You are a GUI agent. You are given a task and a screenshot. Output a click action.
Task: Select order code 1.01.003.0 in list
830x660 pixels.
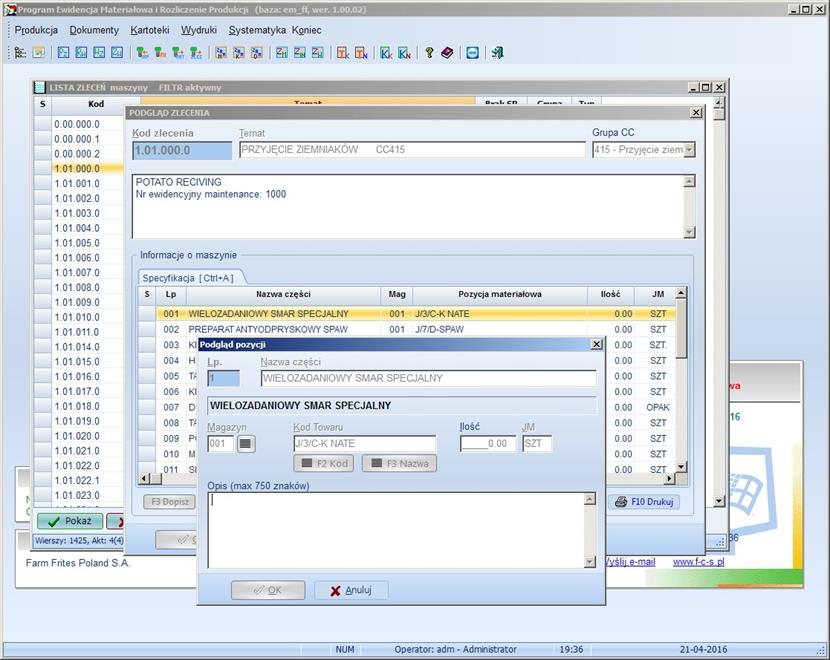tap(77, 213)
